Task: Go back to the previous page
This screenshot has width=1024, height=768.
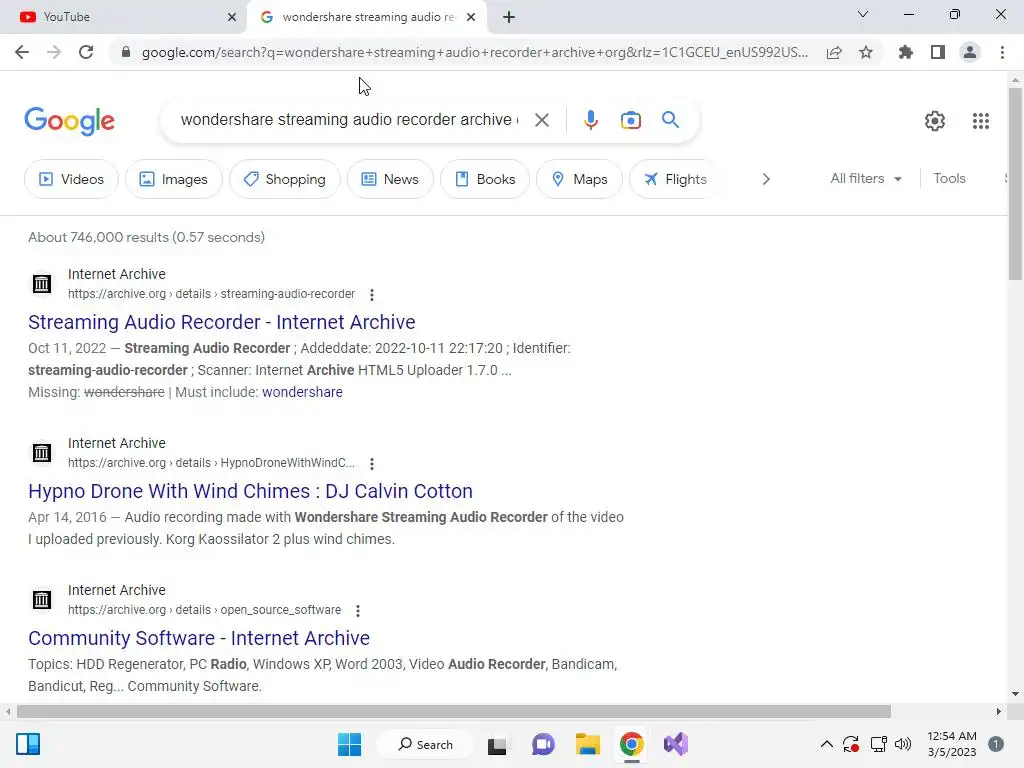Action: pyautogui.click(x=22, y=52)
